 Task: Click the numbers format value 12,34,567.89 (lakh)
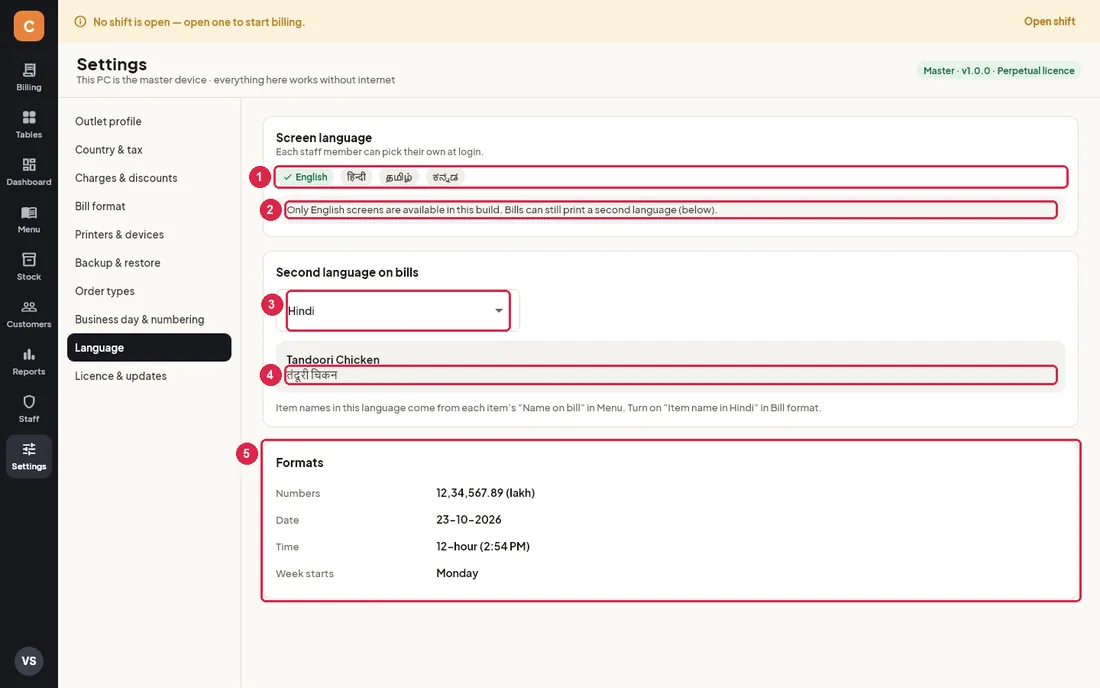[x=485, y=493]
